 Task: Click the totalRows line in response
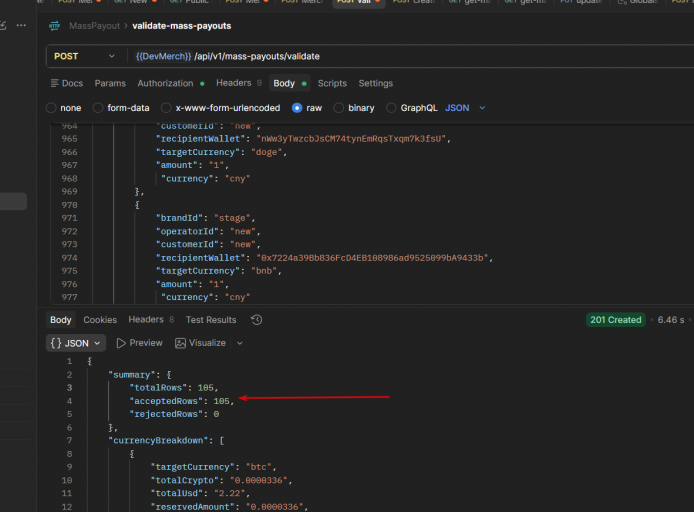(x=174, y=388)
